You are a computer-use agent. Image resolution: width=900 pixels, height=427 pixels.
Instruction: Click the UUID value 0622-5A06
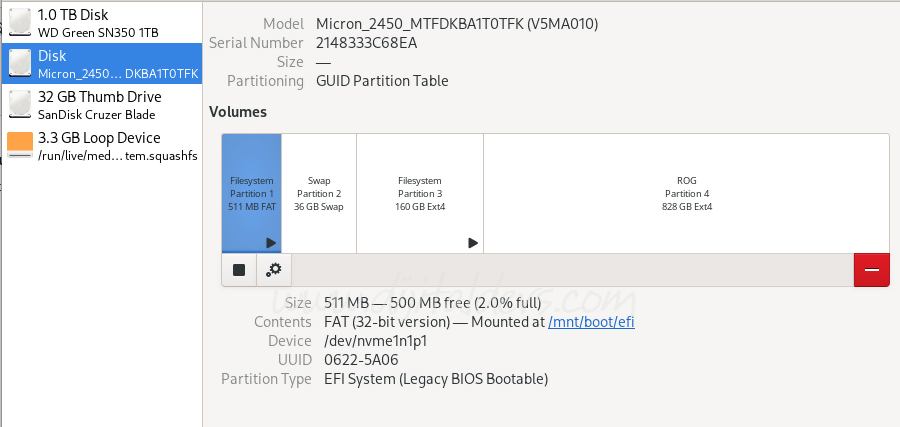tap(361, 360)
